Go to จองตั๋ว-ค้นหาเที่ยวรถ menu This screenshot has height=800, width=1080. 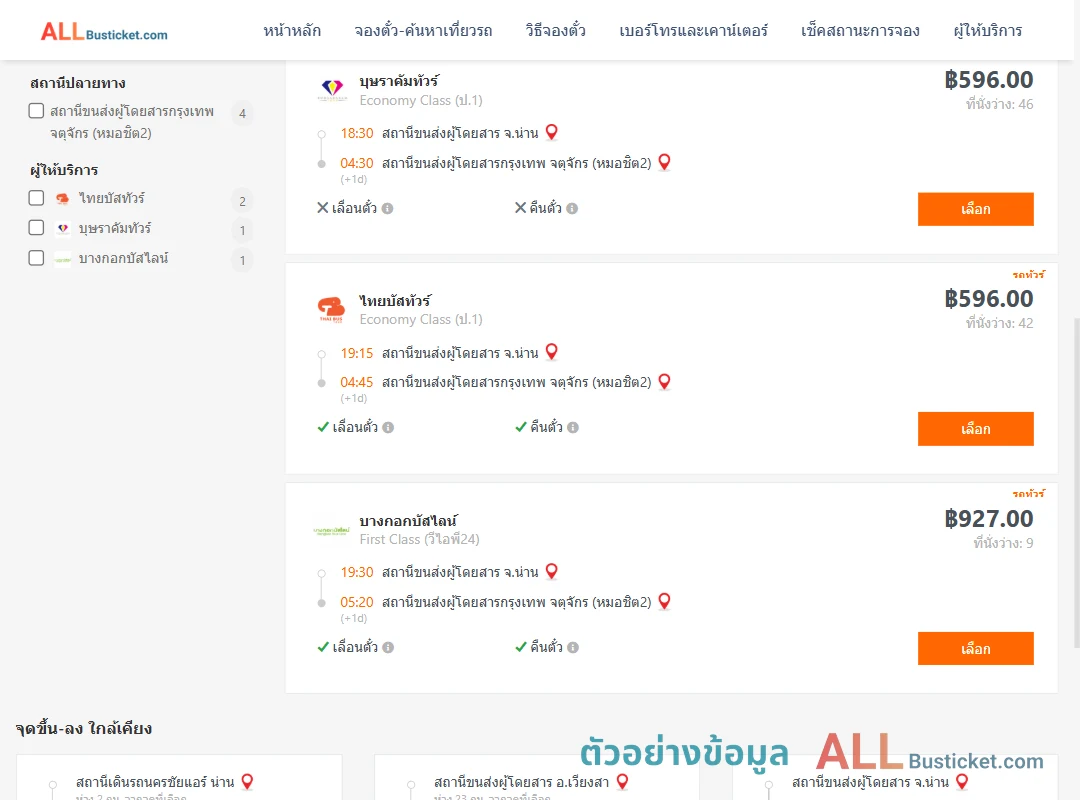coord(423,31)
